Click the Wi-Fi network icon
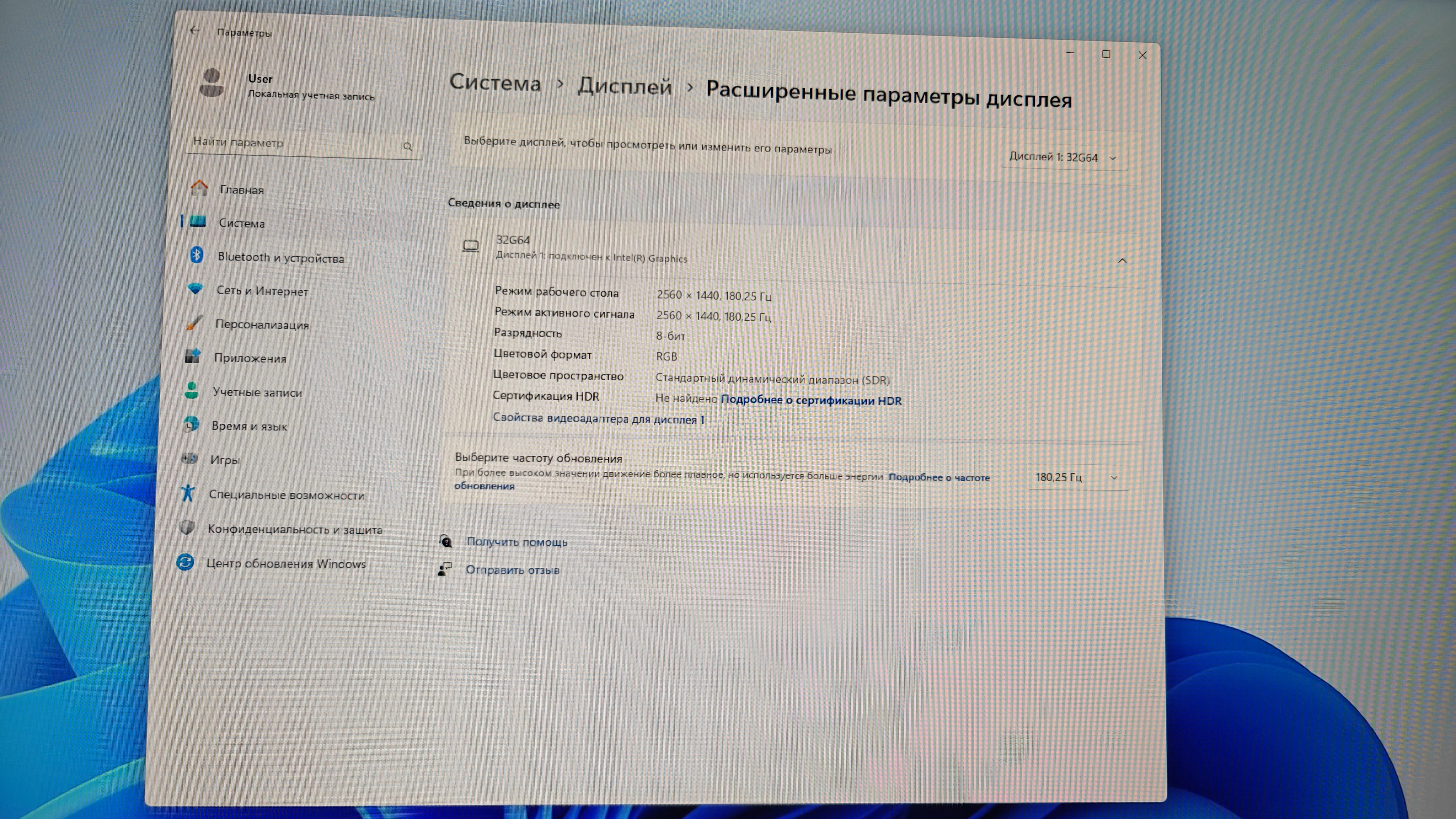Viewport: 1456px width, 819px height. pyautogui.click(x=195, y=289)
